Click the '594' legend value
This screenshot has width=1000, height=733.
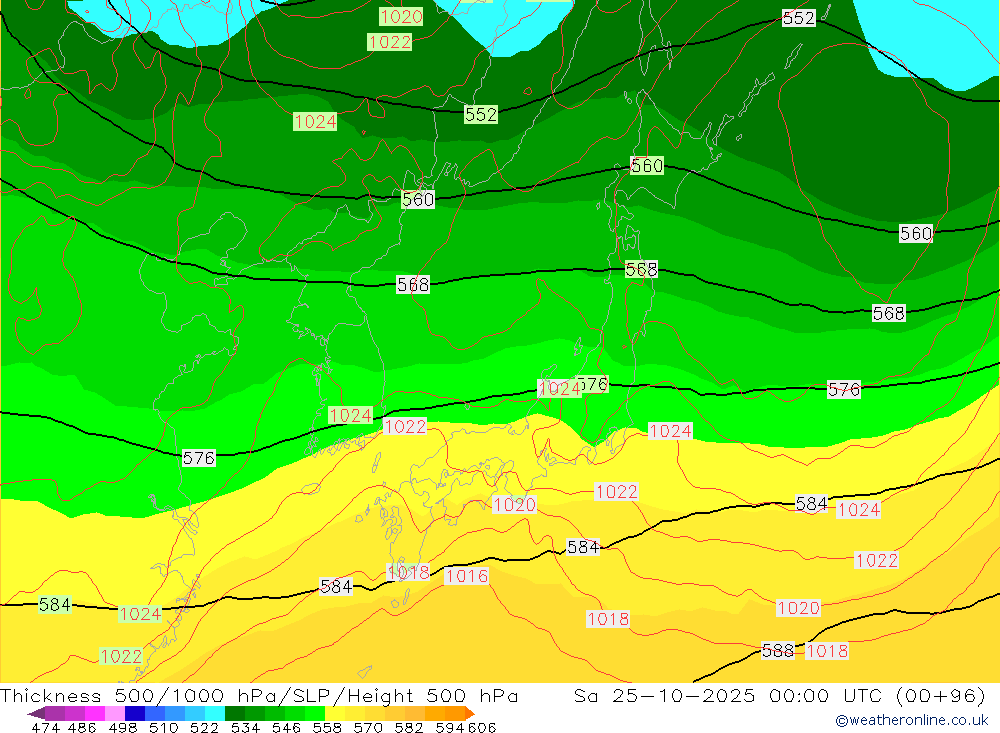(x=450, y=727)
